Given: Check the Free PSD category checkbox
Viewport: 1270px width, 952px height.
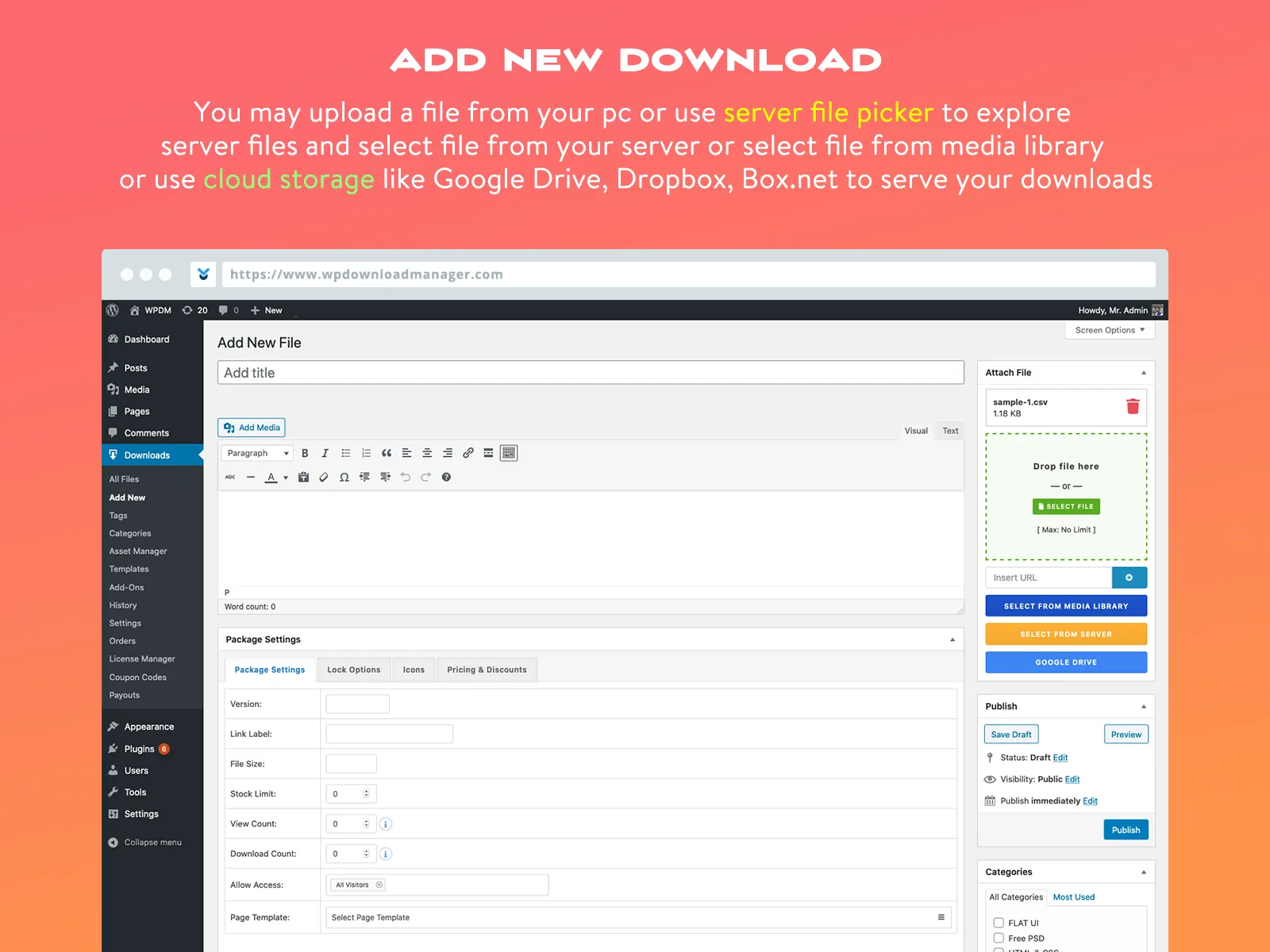Looking at the screenshot, I should [x=998, y=938].
